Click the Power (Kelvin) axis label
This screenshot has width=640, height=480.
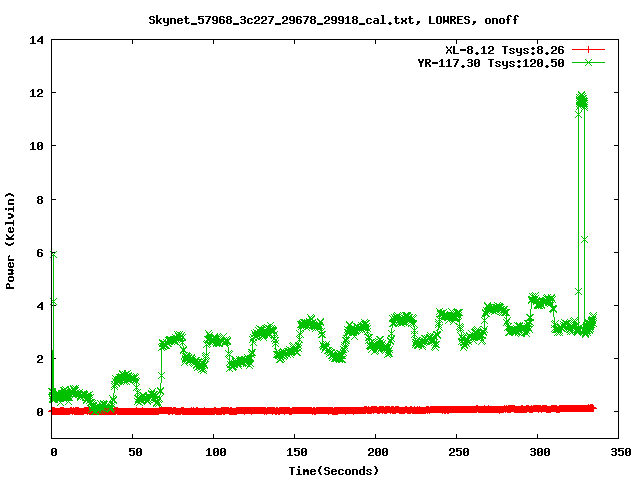click(x=10, y=241)
